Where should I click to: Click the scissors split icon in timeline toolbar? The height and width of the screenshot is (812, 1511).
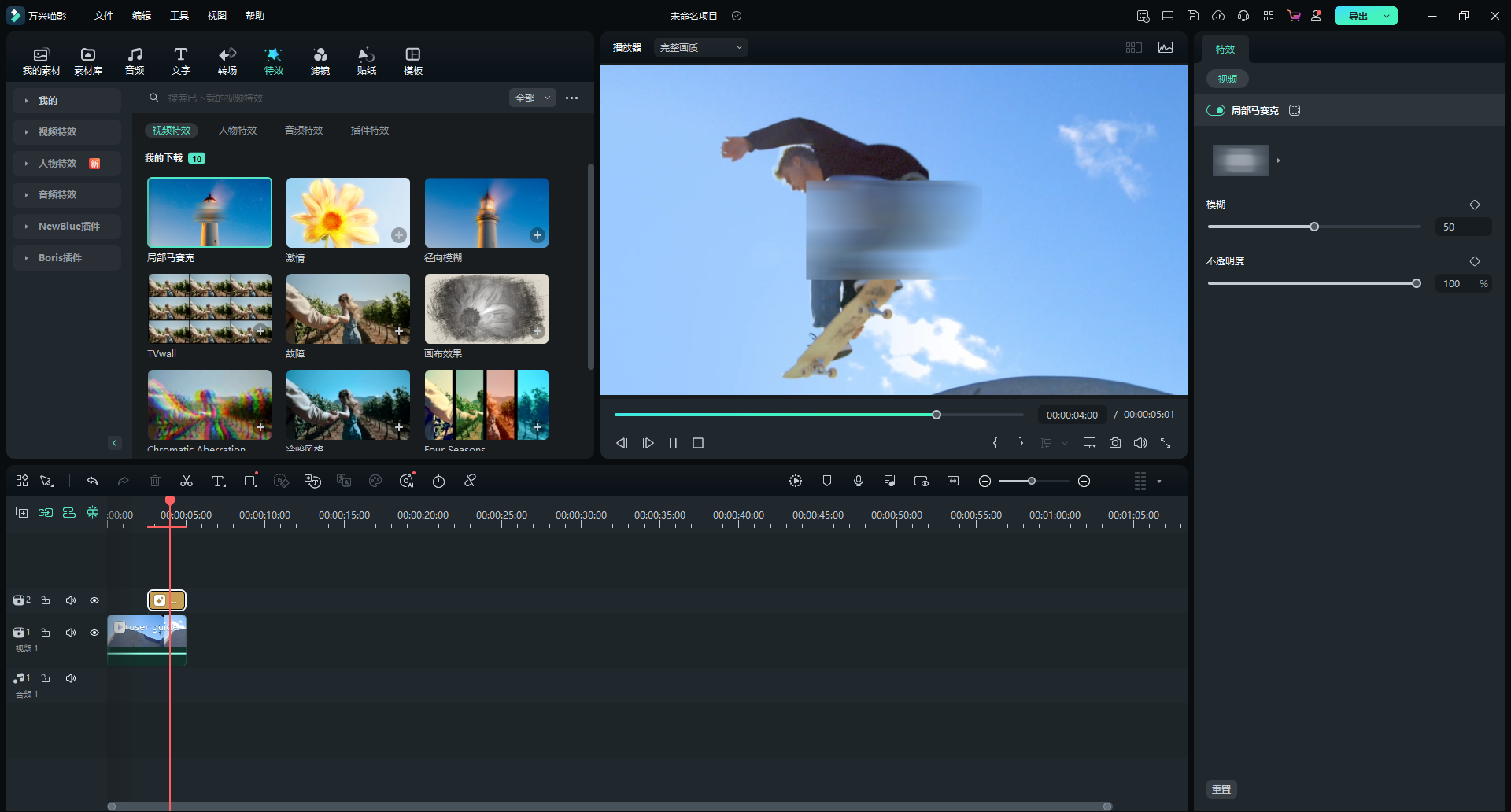pos(187,481)
